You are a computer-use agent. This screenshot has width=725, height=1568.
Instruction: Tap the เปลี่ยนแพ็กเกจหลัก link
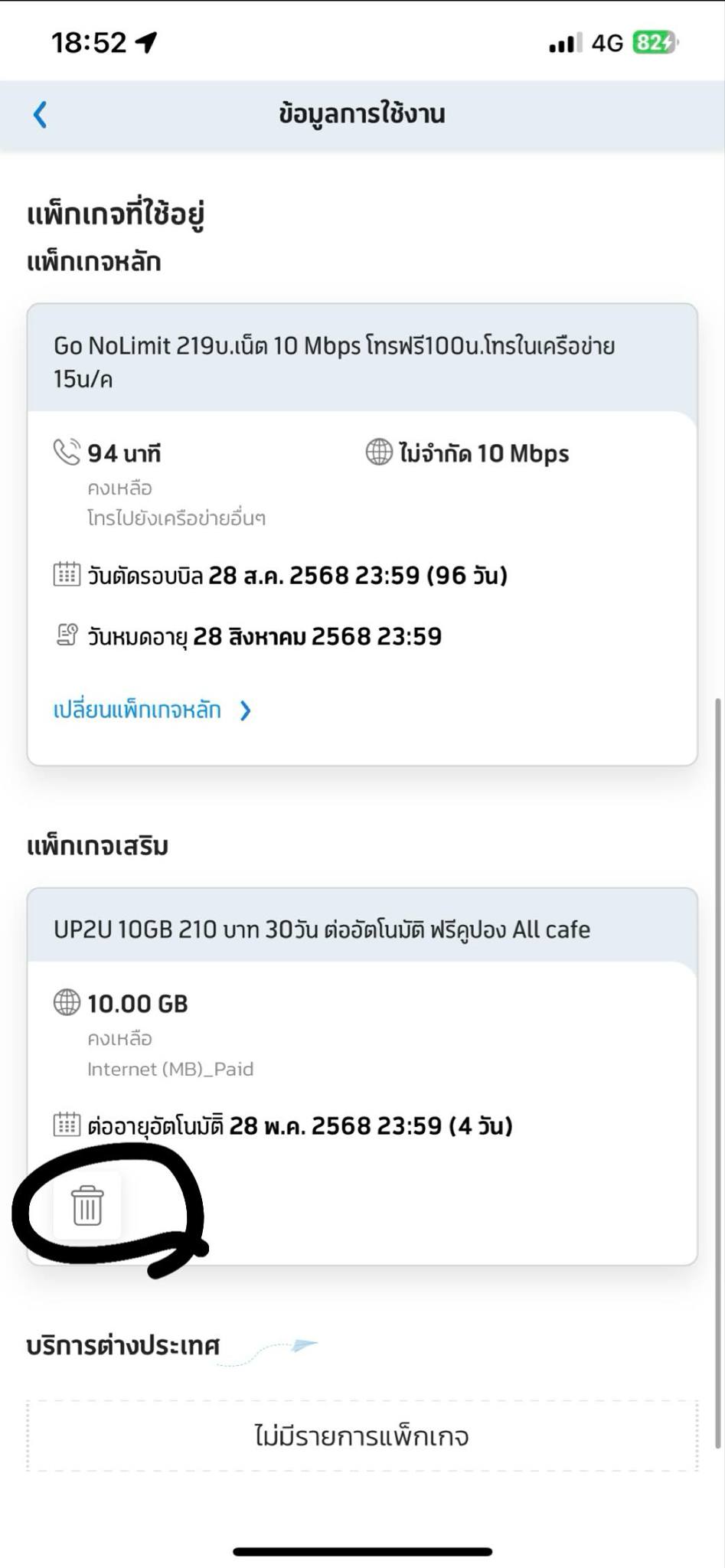[x=137, y=710]
